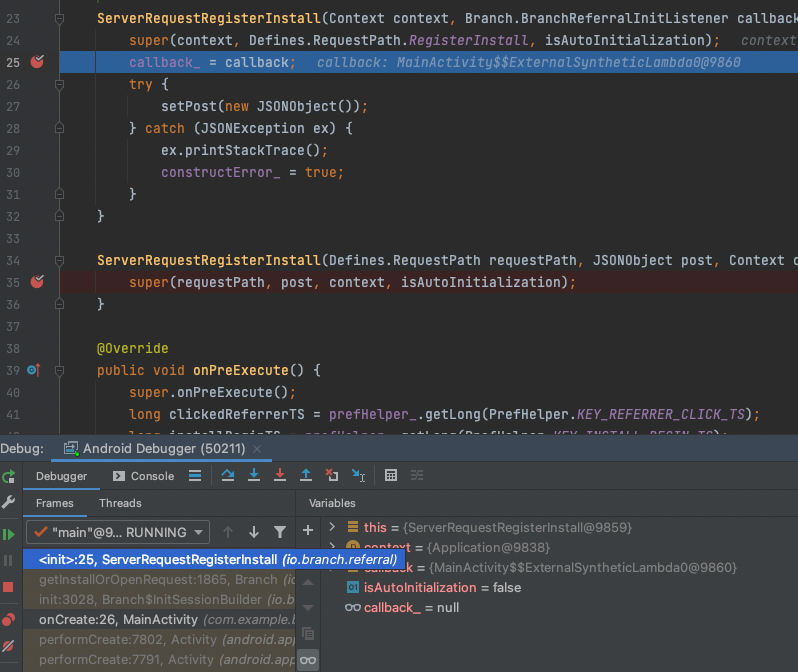The width and height of the screenshot is (798, 672).
Task: Open the "main" RUNNING thread dropdown
Action: point(118,533)
